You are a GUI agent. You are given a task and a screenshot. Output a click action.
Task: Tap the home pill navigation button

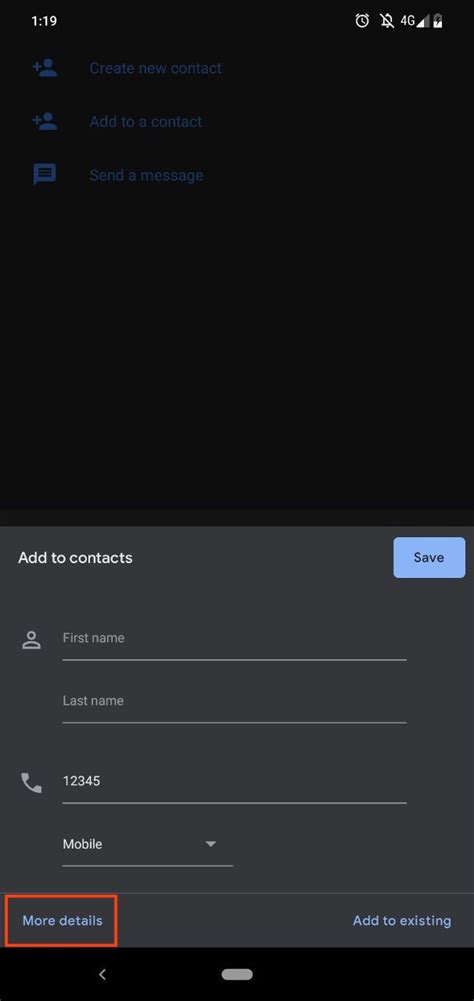pyautogui.click(x=237, y=974)
